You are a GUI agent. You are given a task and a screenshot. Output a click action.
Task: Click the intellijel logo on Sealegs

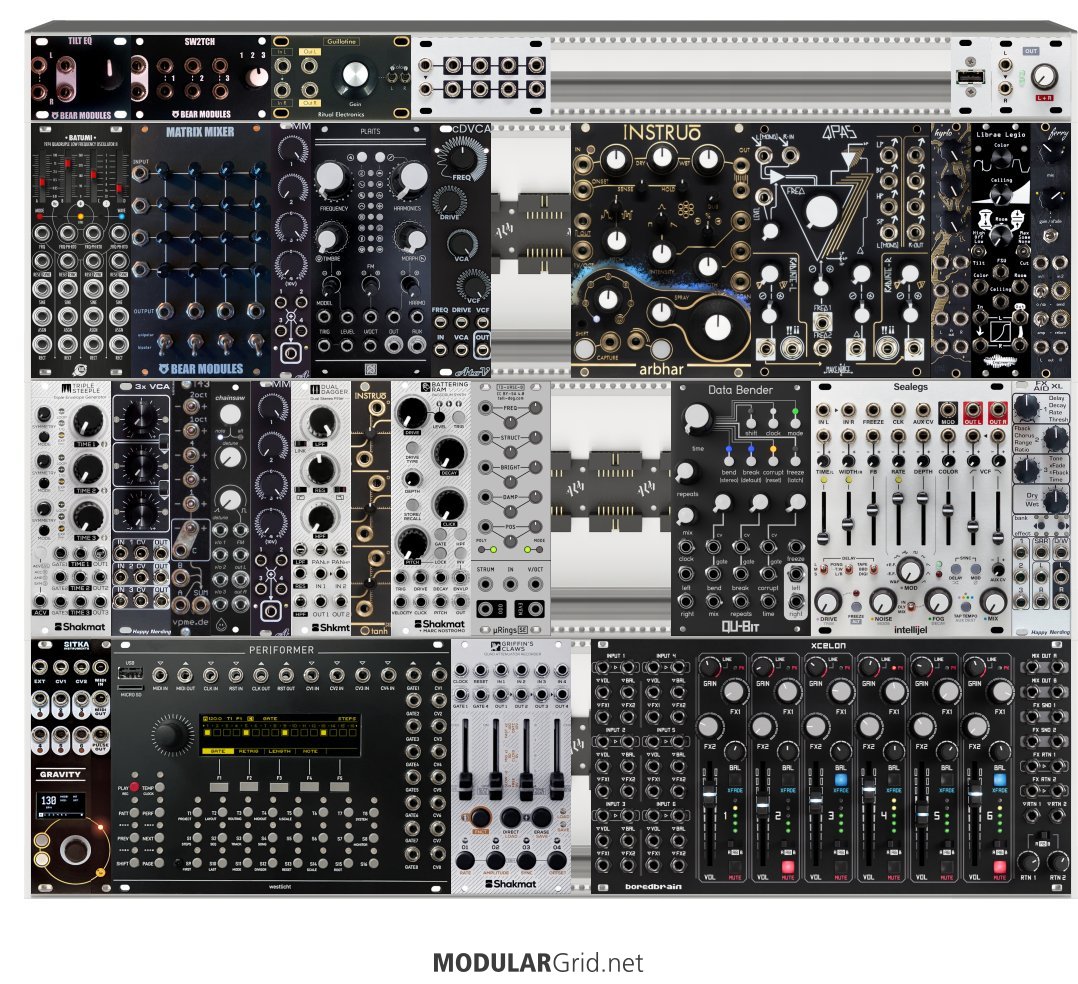click(910, 629)
